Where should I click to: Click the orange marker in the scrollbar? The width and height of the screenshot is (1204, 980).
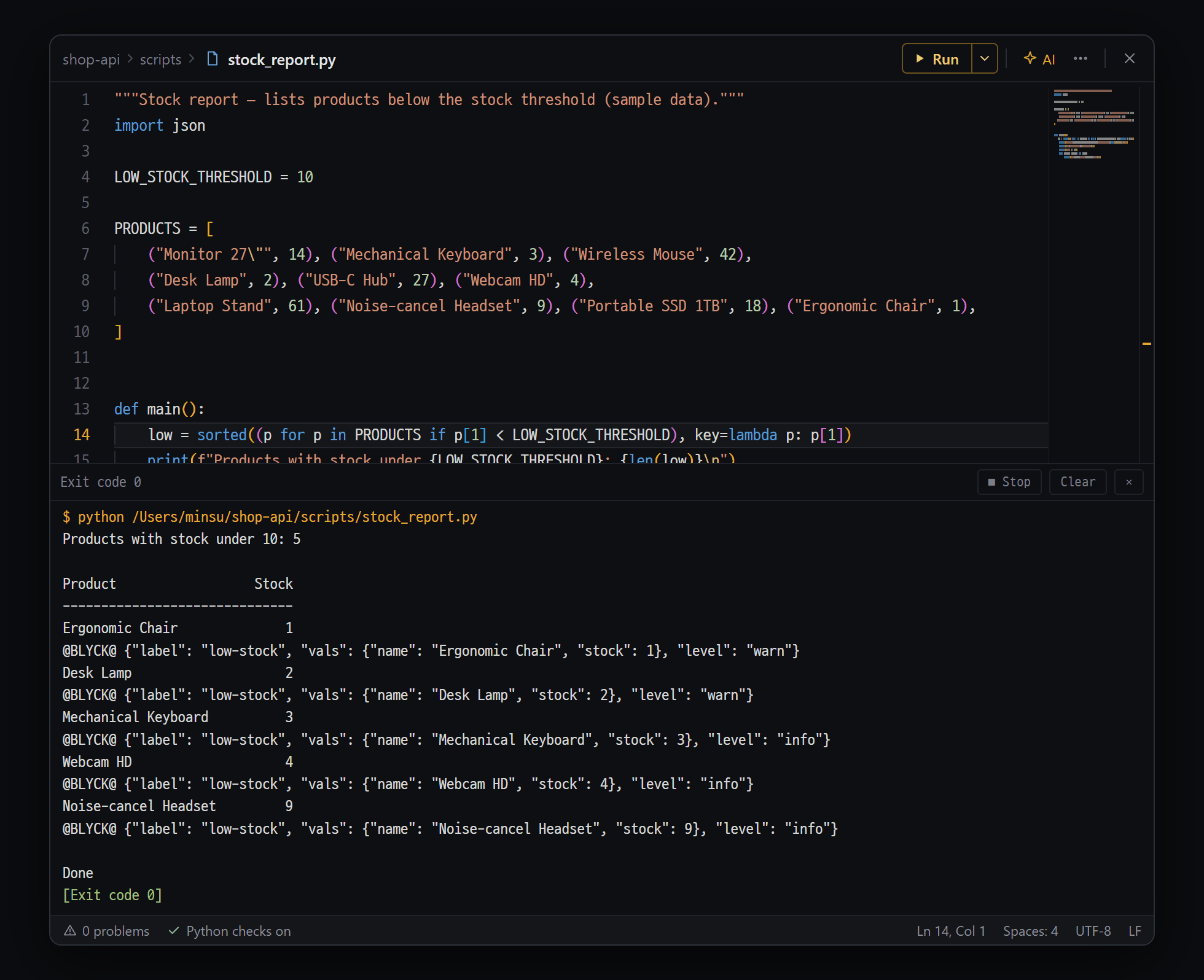pyautogui.click(x=1146, y=343)
